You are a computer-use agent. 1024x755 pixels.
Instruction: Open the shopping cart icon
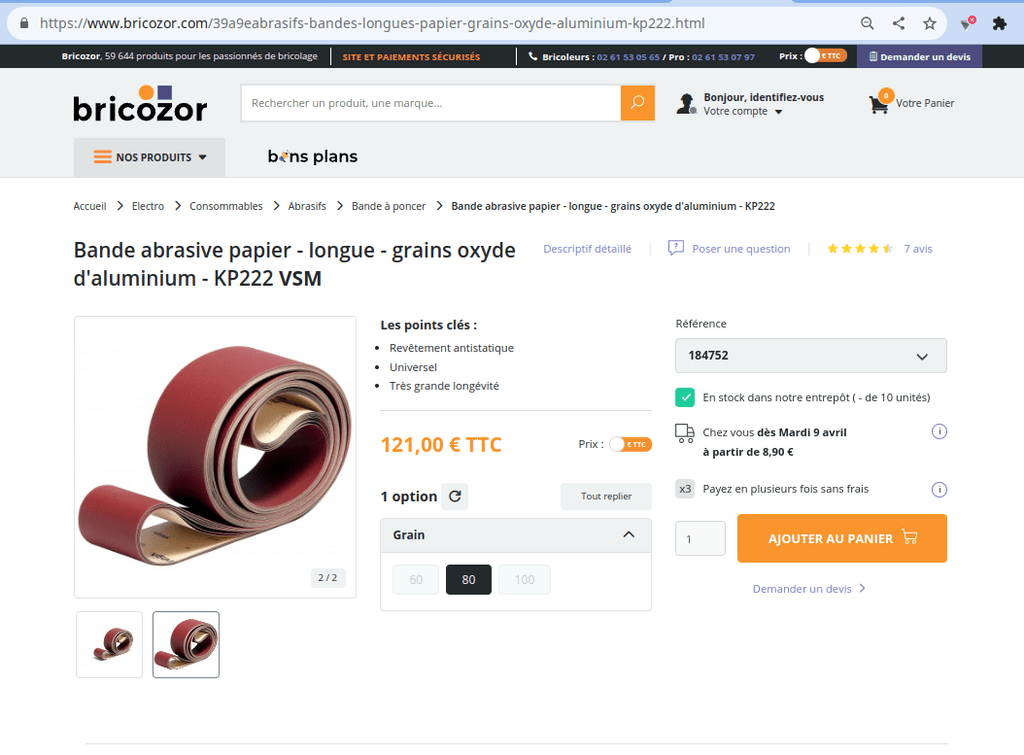(879, 103)
